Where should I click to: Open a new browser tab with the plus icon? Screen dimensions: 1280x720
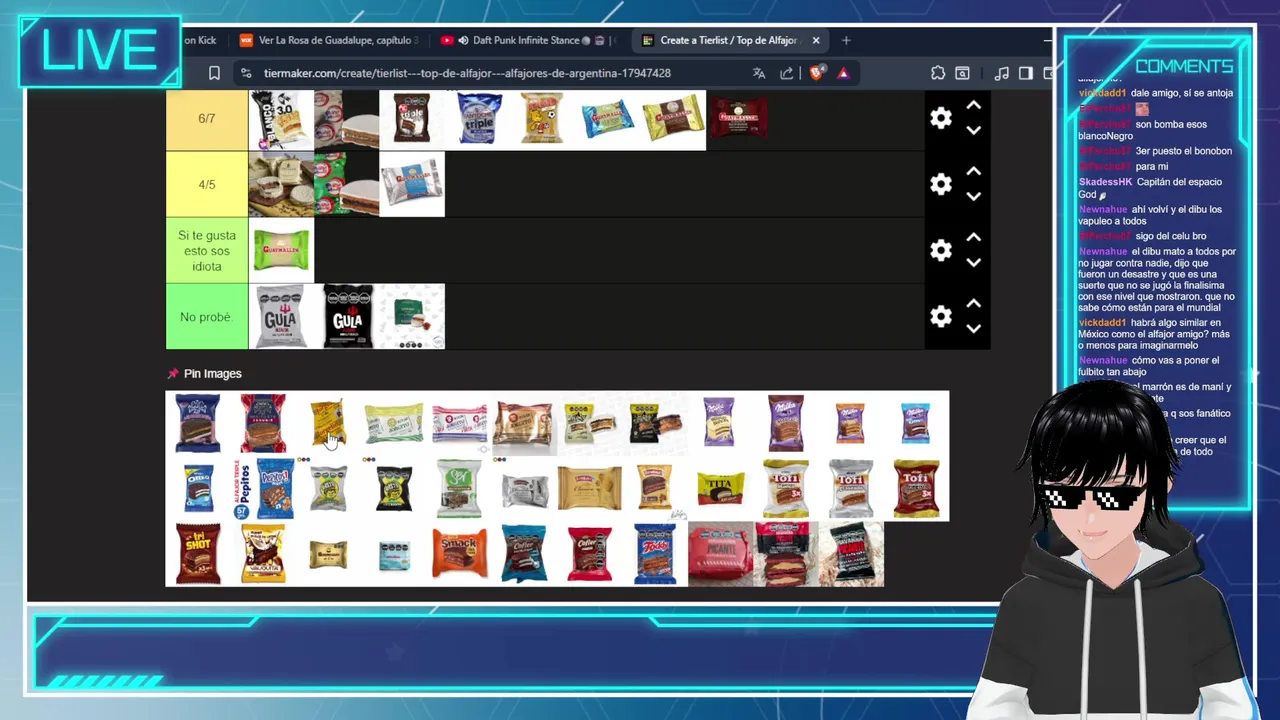pyautogui.click(x=846, y=40)
